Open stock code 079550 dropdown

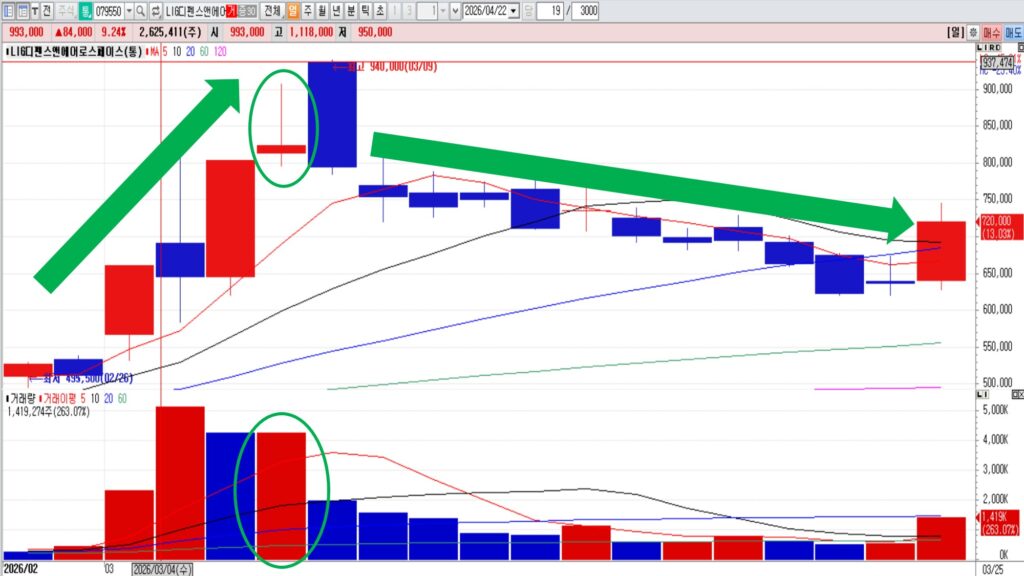128,11
